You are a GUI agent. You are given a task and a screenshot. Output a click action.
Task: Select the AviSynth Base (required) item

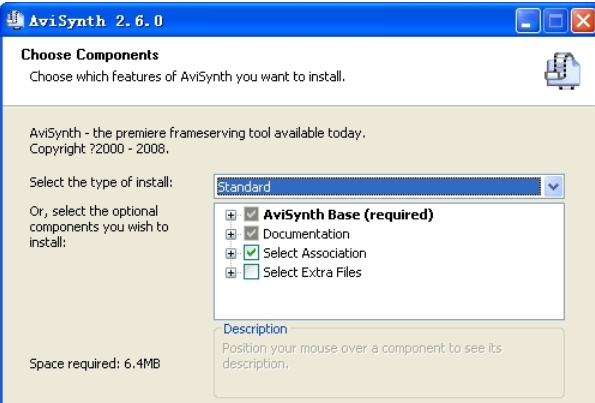(348, 215)
